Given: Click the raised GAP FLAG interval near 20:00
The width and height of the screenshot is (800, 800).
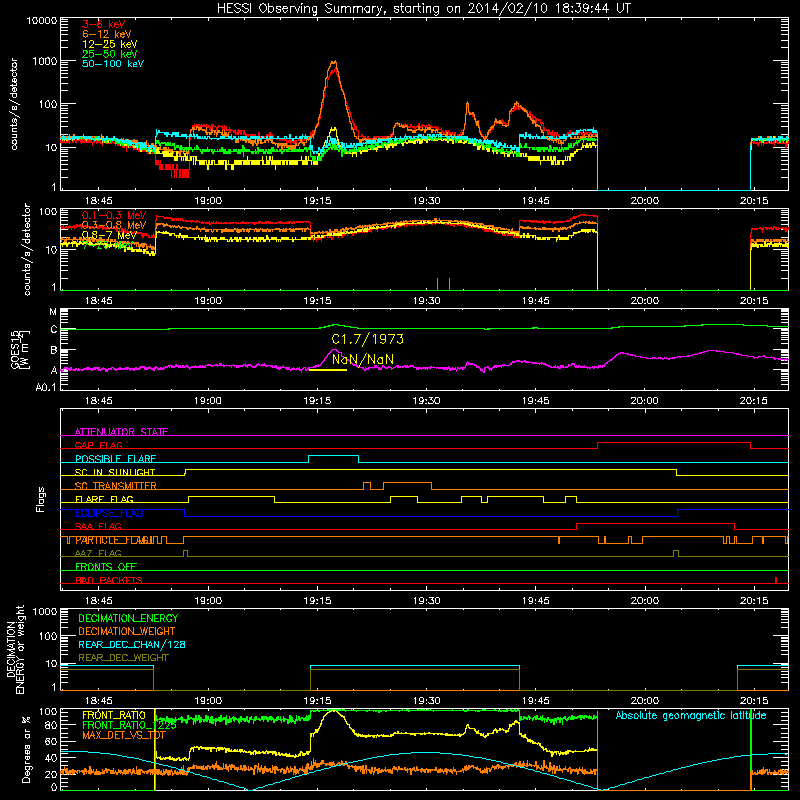Looking at the screenshot, I should coord(673,443).
